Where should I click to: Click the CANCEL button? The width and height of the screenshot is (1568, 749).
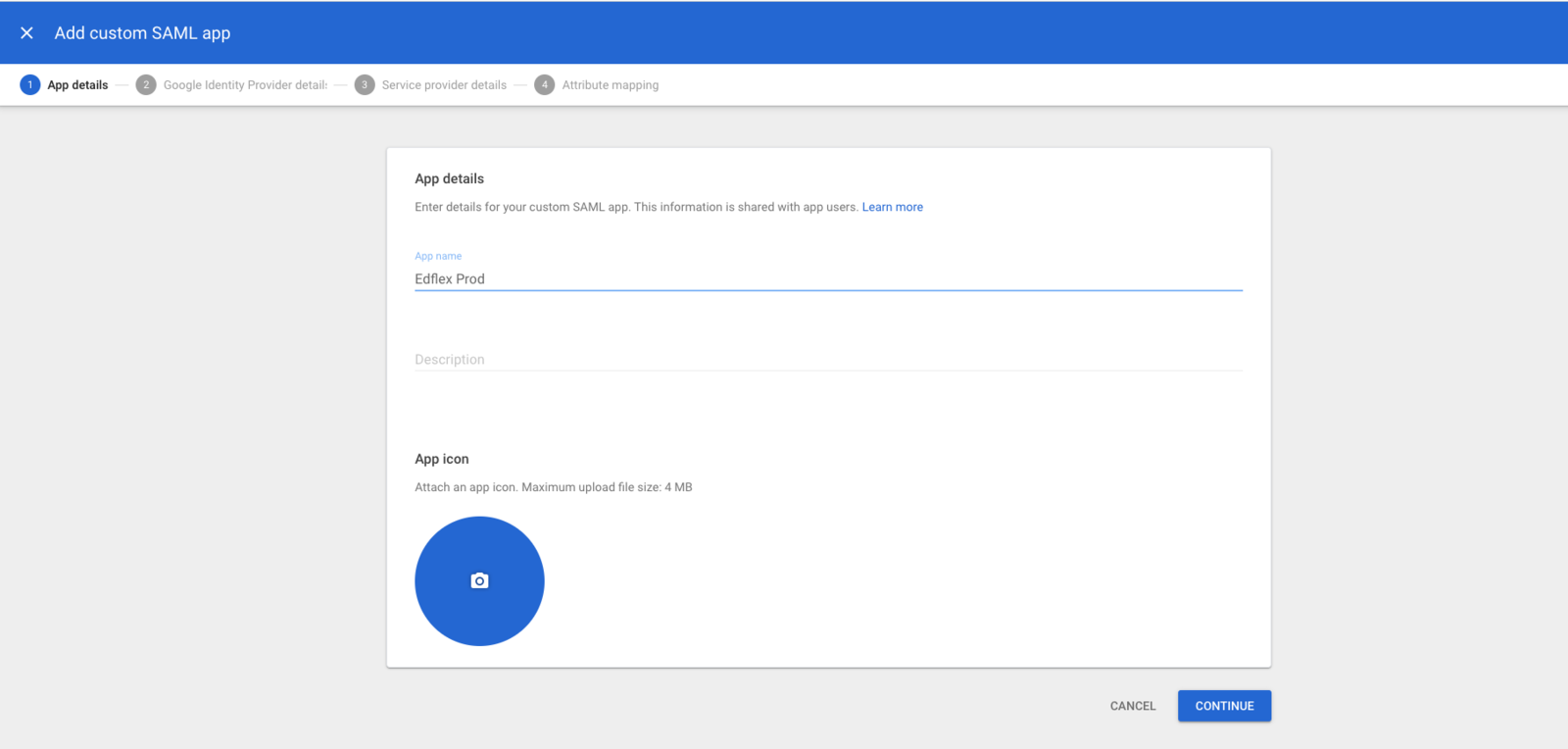click(x=1133, y=706)
